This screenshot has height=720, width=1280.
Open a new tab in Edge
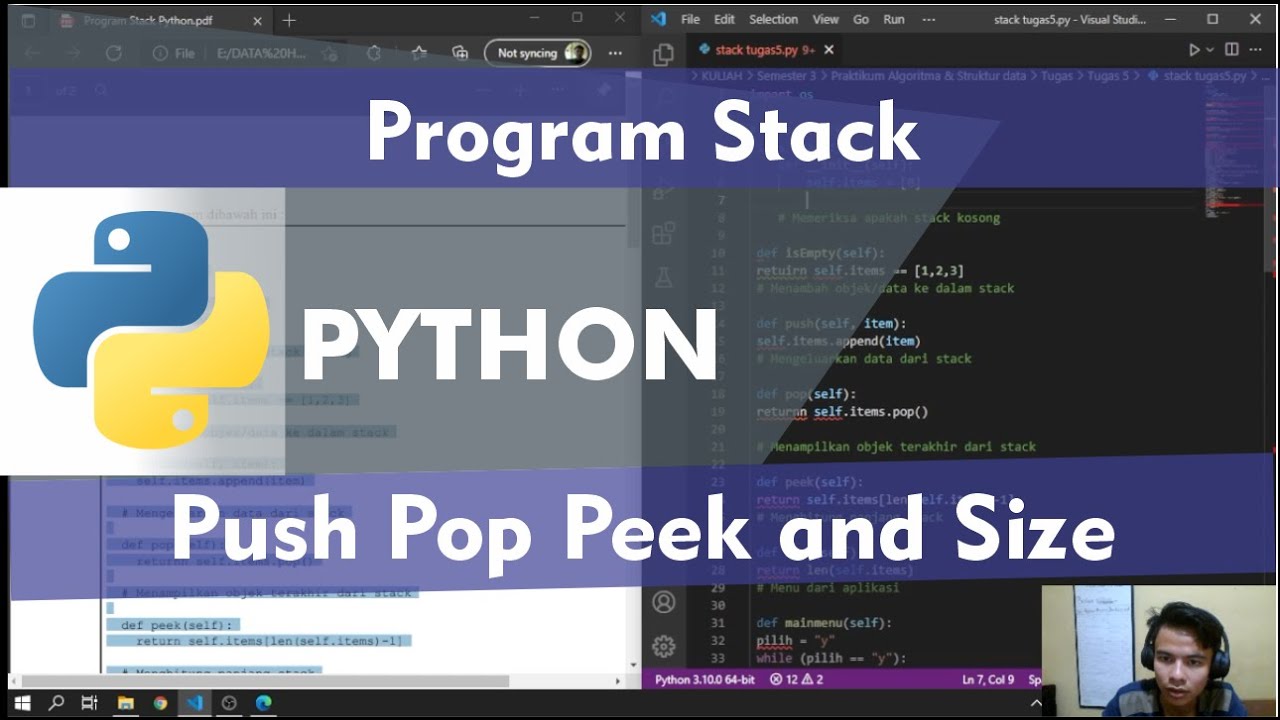pyautogui.click(x=289, y=20)
